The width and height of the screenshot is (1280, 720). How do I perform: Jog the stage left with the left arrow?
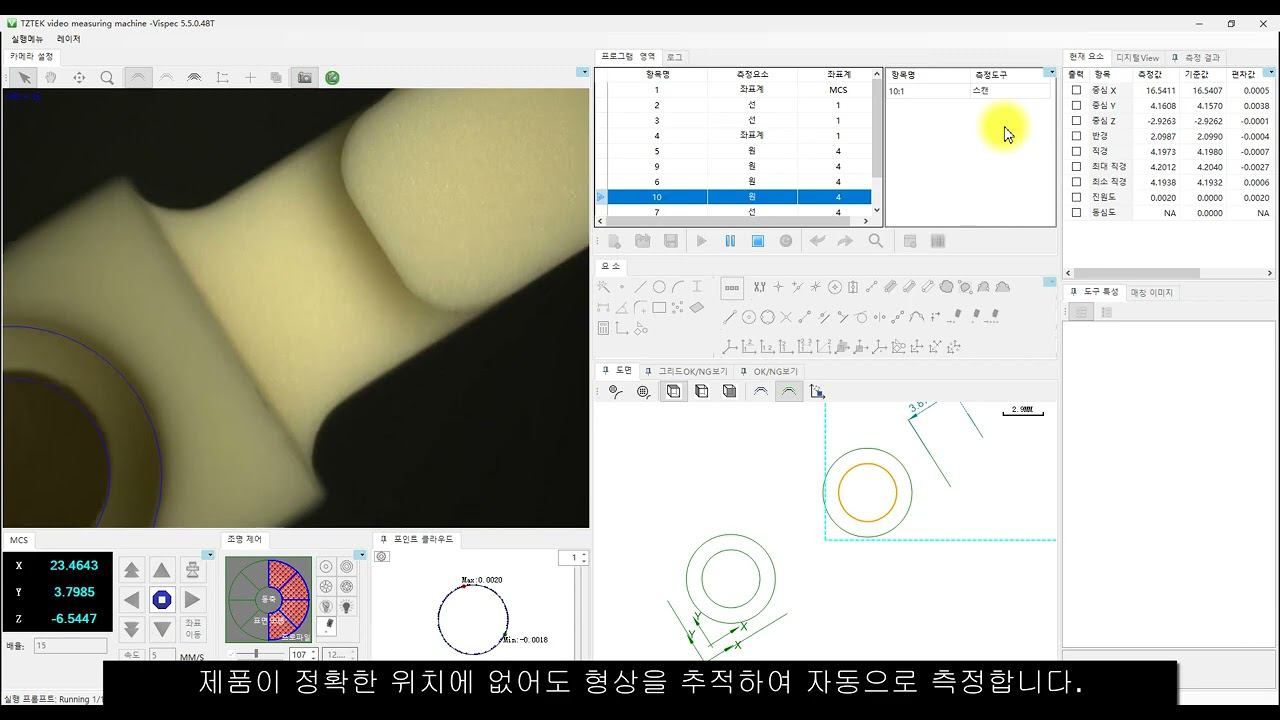click(131, 600)
